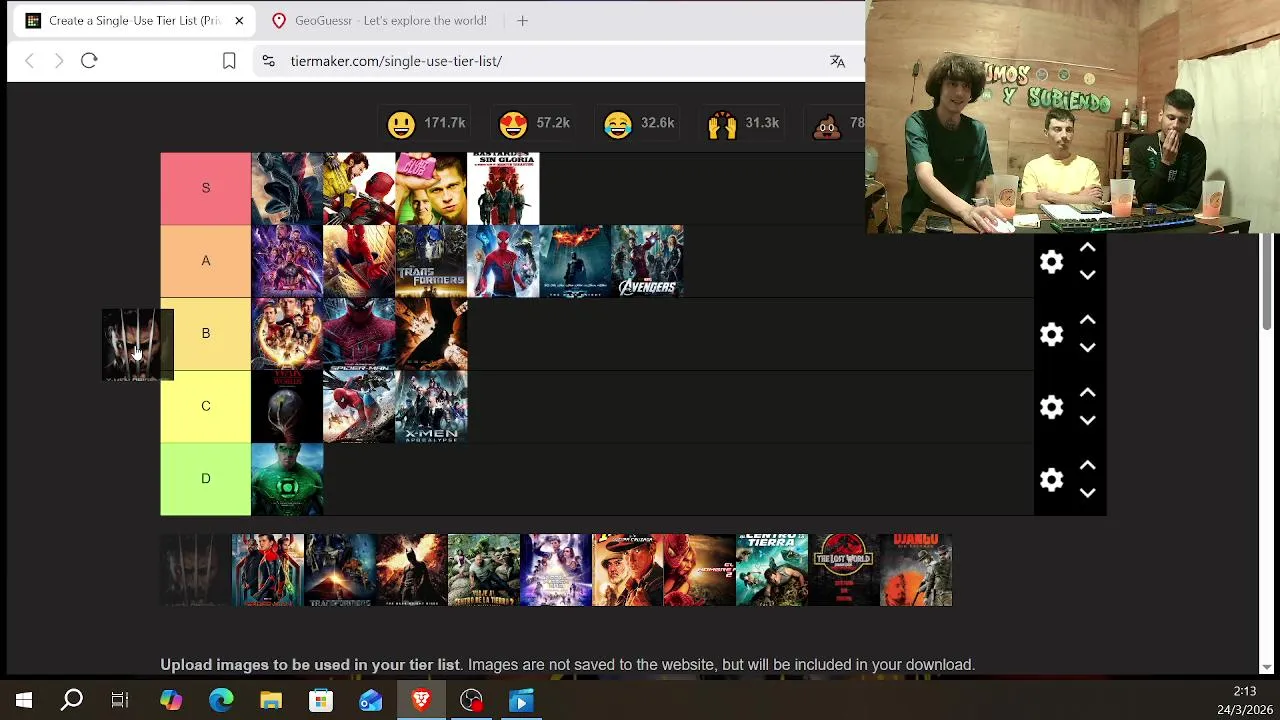Viewport: 1280px width, 720px height.
Task: Open the Movies & TV taskbar app
Action: pyautogui.click(x=521, y=701)
